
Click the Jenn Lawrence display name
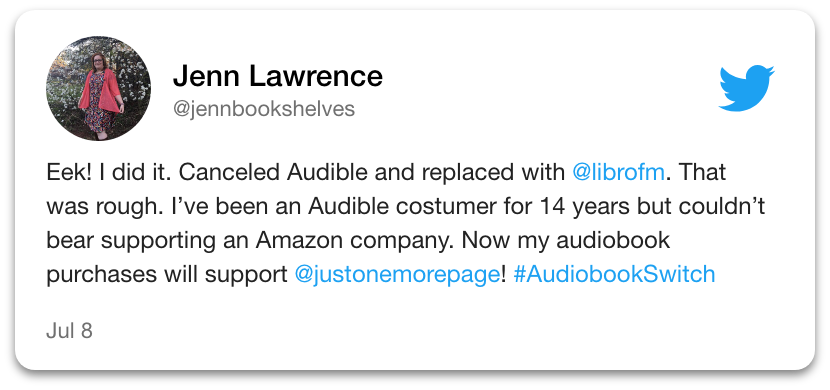(277, 76)
